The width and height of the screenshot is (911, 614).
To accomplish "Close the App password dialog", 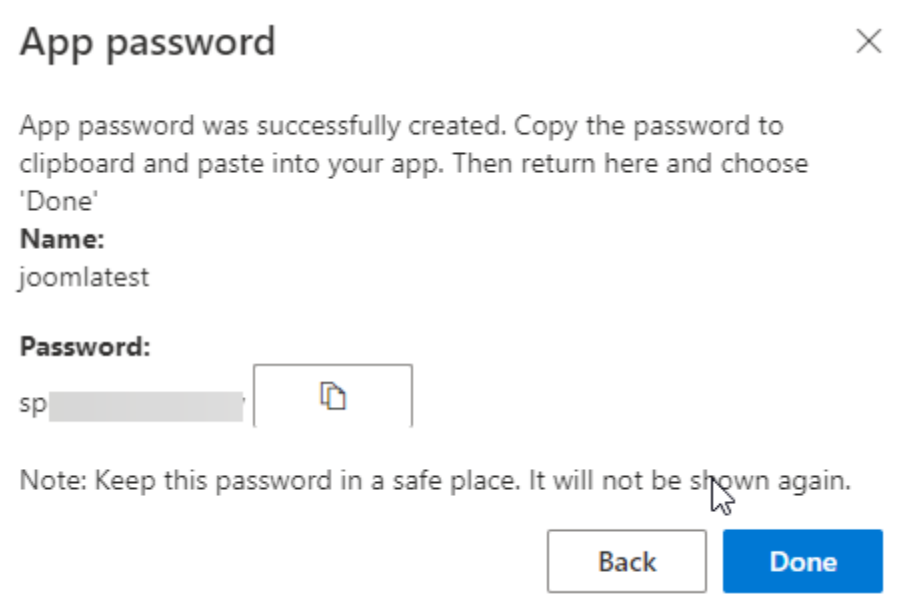I will pyautogui.click(x=869, y=42).
